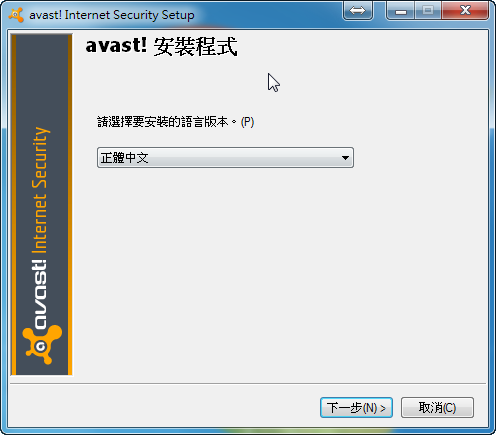
Task: Click the avast! icon in the title bar
Action: click(x=16, y=15)
